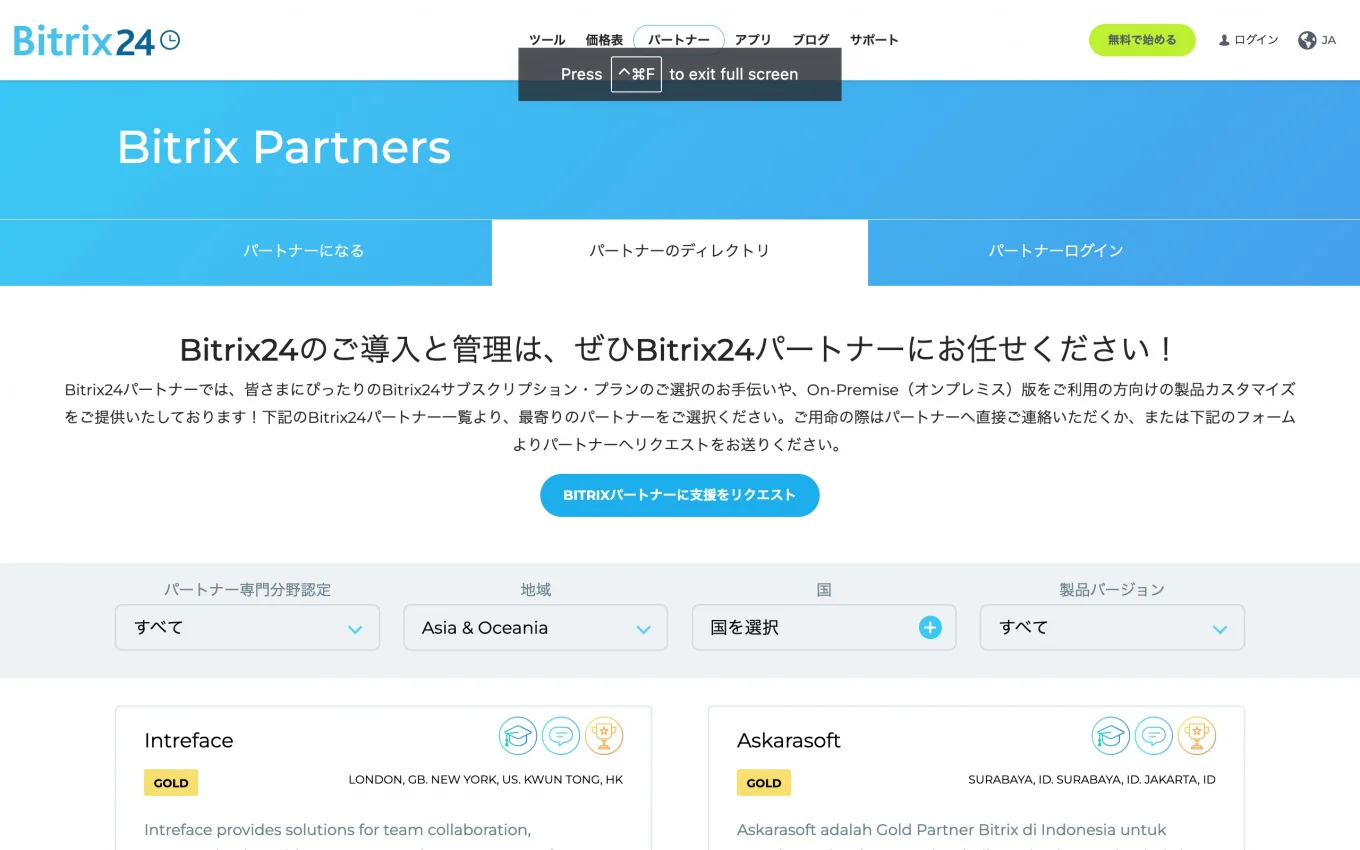Click the GOLD badge on the Askarasoft card
This screenshot has height=850, width=1360.
tap(763, 782)
